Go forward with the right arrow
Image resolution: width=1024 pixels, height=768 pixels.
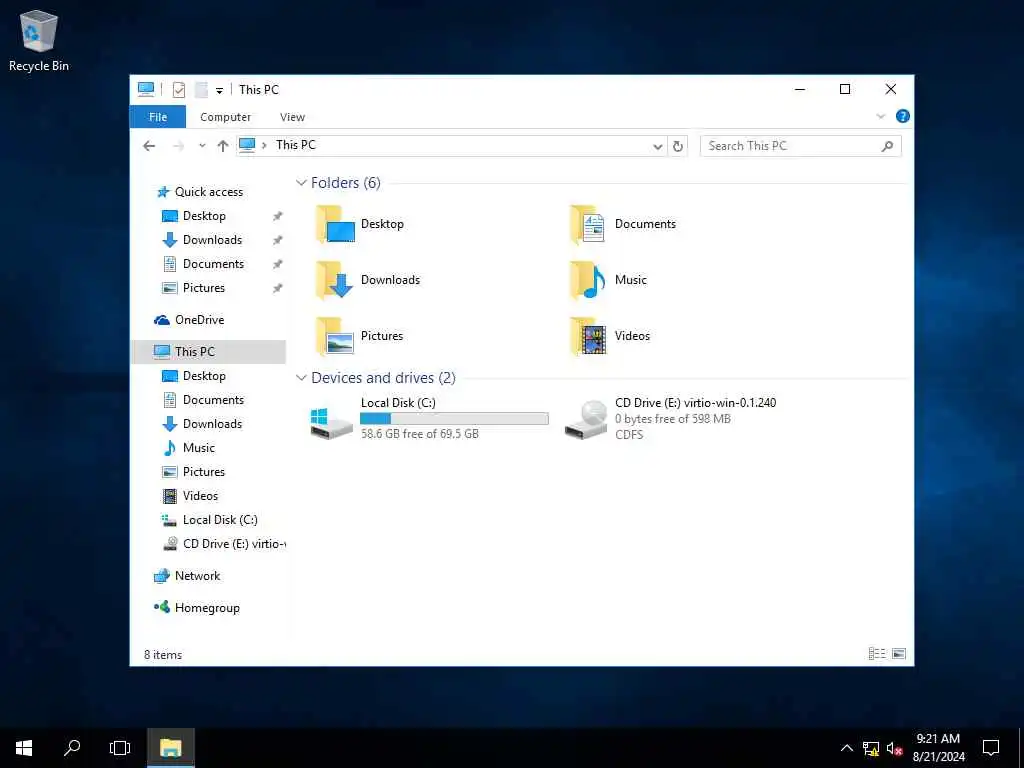coord(178,146)
